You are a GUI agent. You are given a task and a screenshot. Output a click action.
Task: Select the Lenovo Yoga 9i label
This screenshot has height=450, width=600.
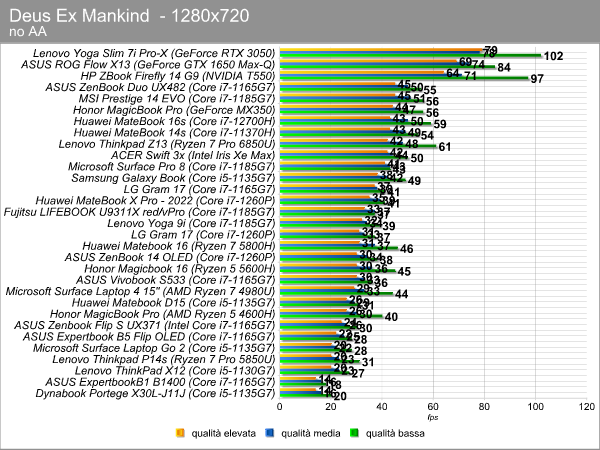click(191, 223)
